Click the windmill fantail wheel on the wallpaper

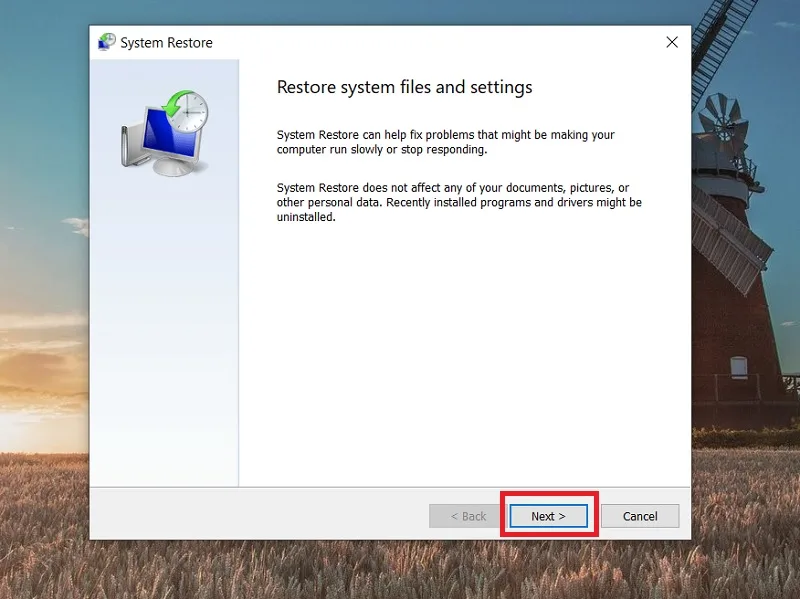[722, 118]
